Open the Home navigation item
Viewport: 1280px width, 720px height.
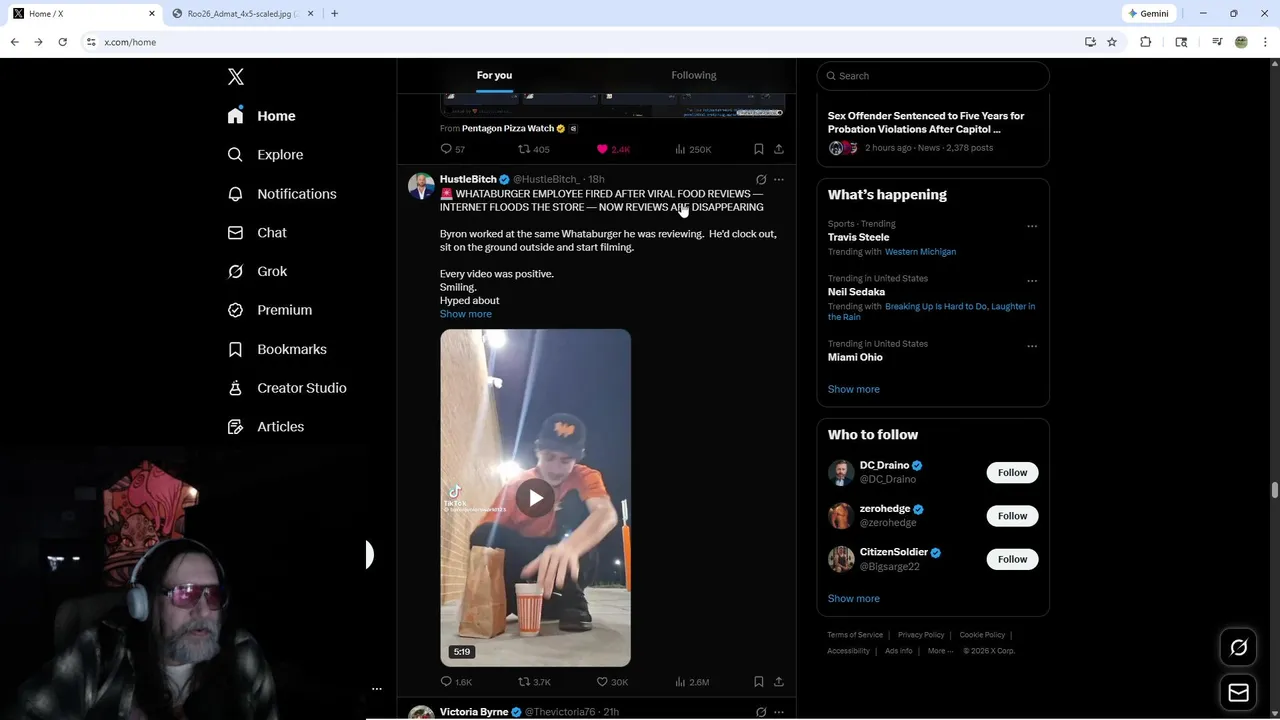261,116
